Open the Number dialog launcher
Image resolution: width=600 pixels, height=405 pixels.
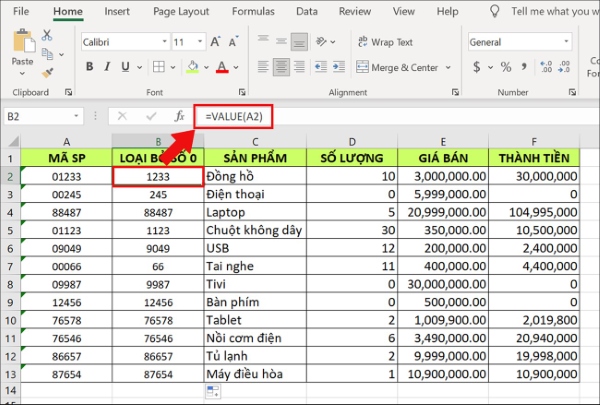click(572, 92)
